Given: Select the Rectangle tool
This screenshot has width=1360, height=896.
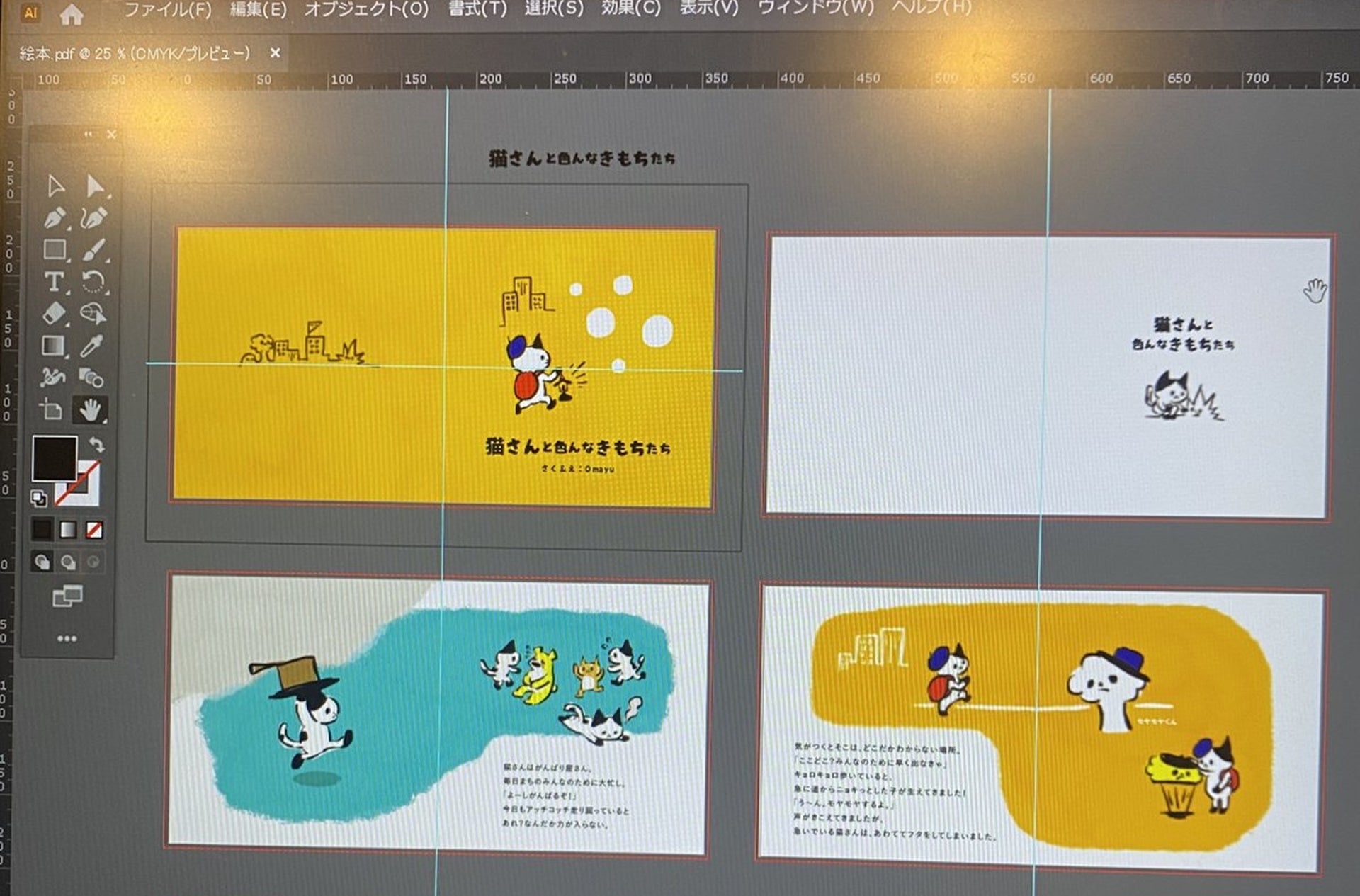Looking at the screenshot, I should tap(55, 249).
